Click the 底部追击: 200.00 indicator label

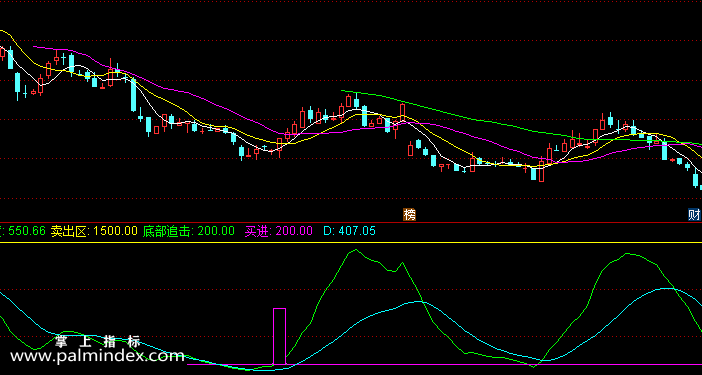[x=188, y=231]
